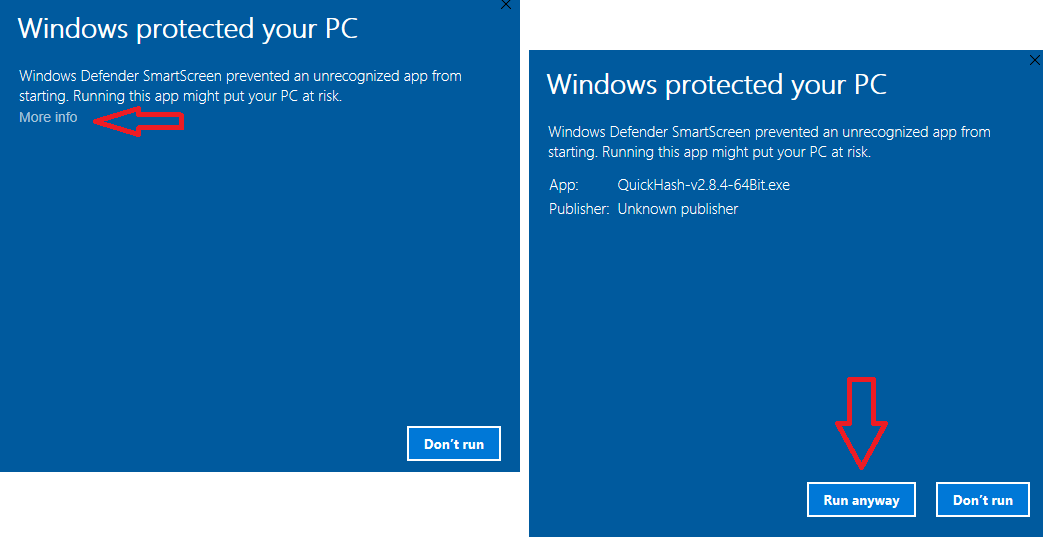This screenshot has height=543, width=1051.
Task: Click the right dialog's PC at risk line
Action: (709, 153)
